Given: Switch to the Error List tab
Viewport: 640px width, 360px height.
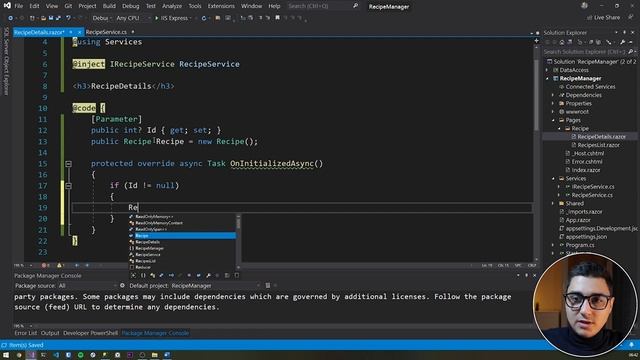Looking at the screenshot, I should click(25, 333).
